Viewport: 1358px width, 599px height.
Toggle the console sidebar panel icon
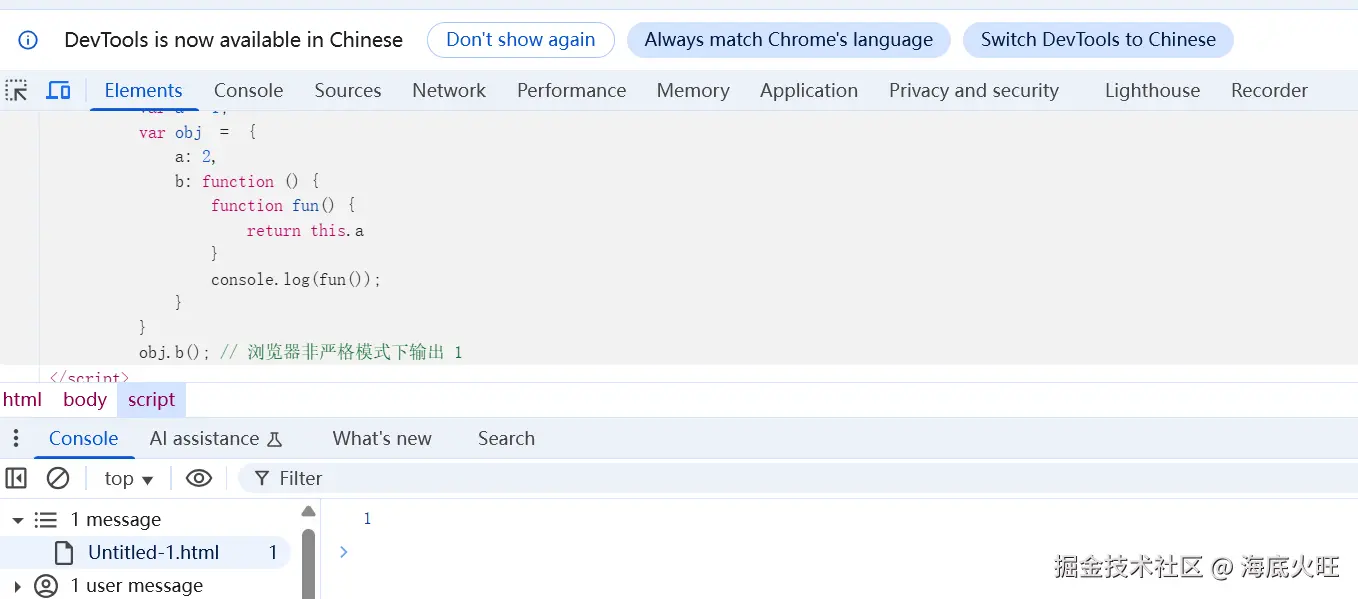(16, 478)
